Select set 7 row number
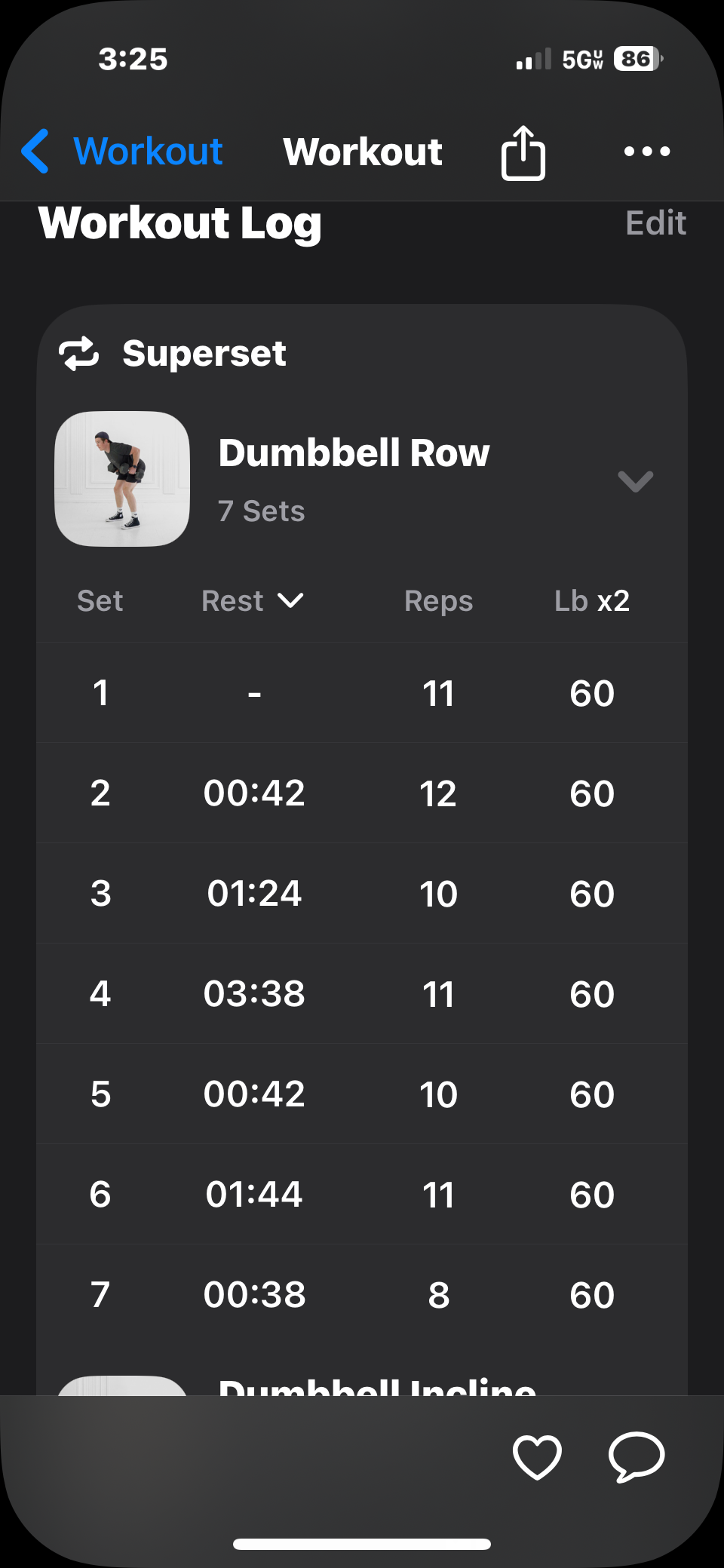Screen dimensions: 724x1568 point(100,1294)
